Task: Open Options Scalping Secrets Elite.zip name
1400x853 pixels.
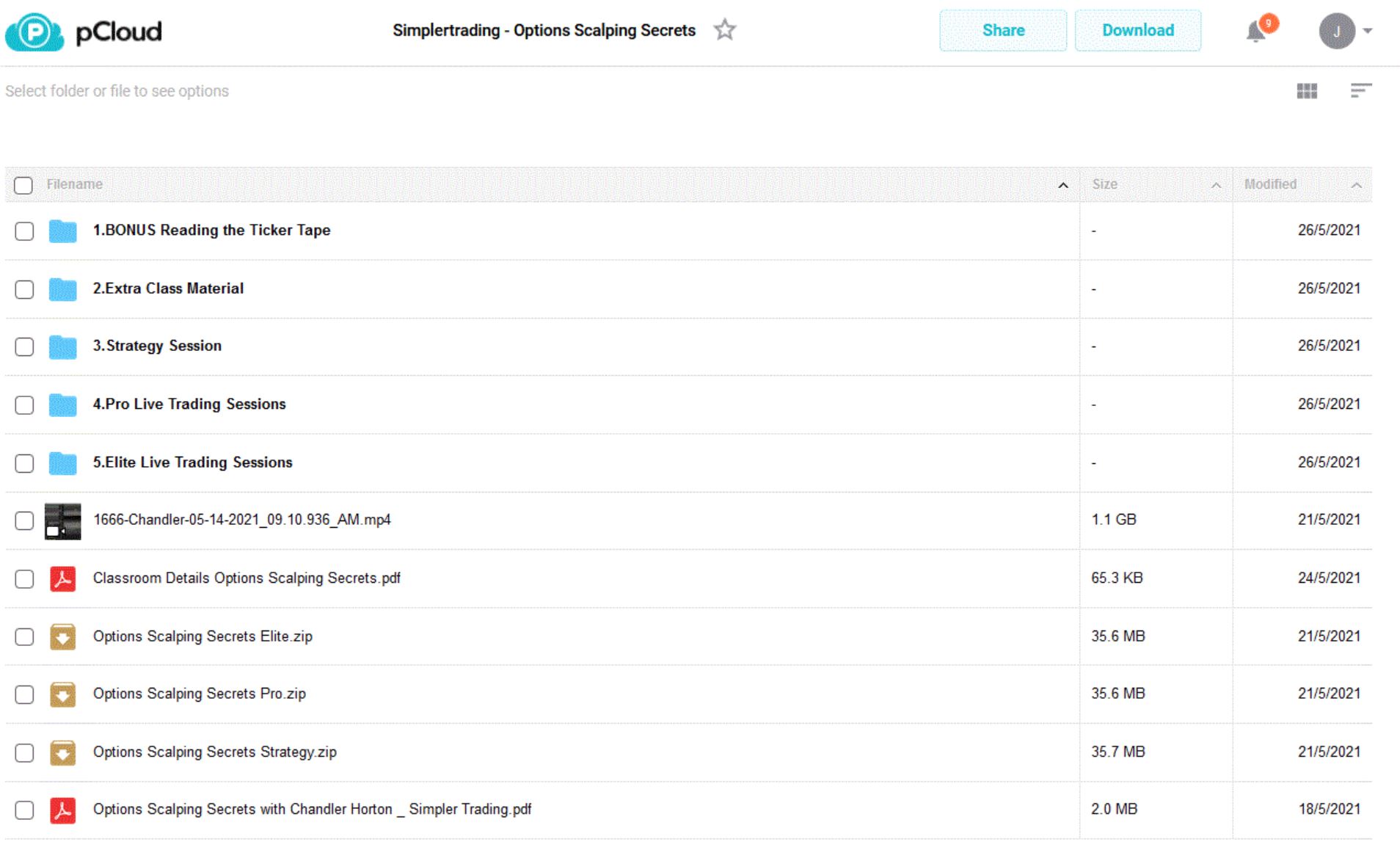Action: (x=203, y=636)
